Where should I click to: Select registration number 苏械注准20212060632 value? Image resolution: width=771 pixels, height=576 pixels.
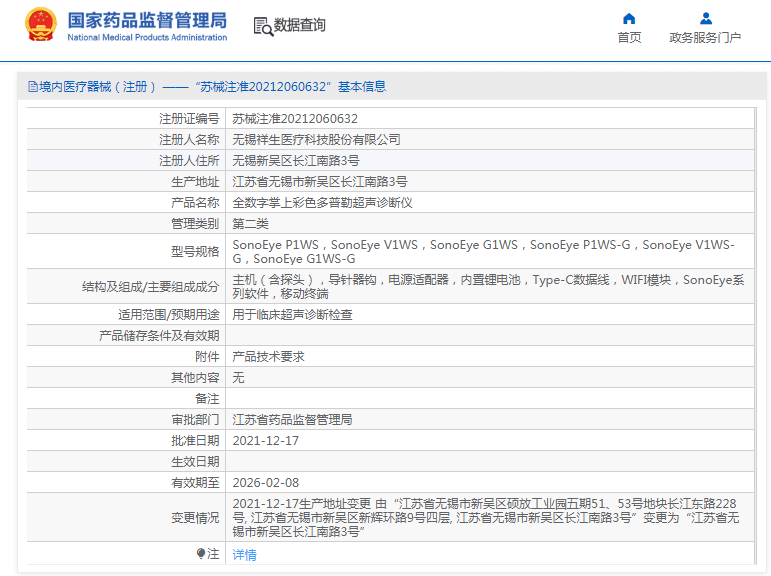click(295, 119)
